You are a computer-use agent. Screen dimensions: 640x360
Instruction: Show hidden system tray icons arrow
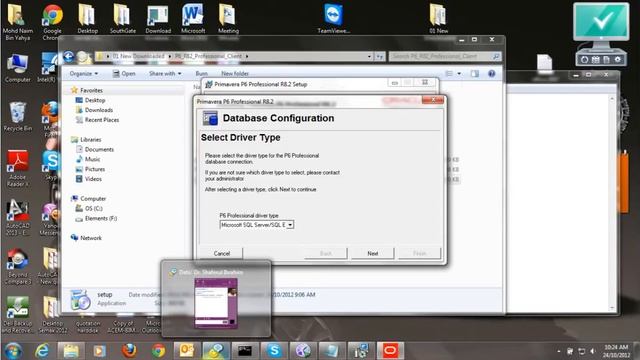click(x=558, y=351)
